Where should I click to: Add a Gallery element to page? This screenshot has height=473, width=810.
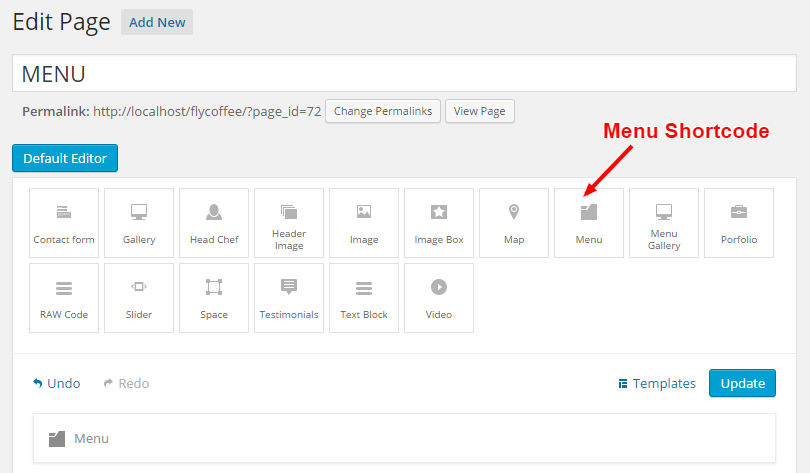[139, 223]
